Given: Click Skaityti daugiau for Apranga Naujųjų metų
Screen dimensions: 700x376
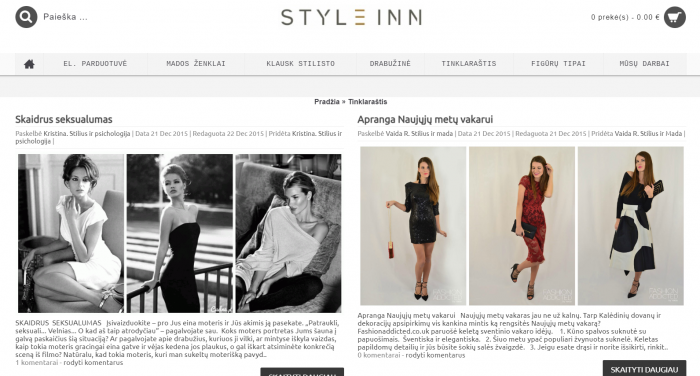Looking at the screenshot, I should tap(644, 369).
